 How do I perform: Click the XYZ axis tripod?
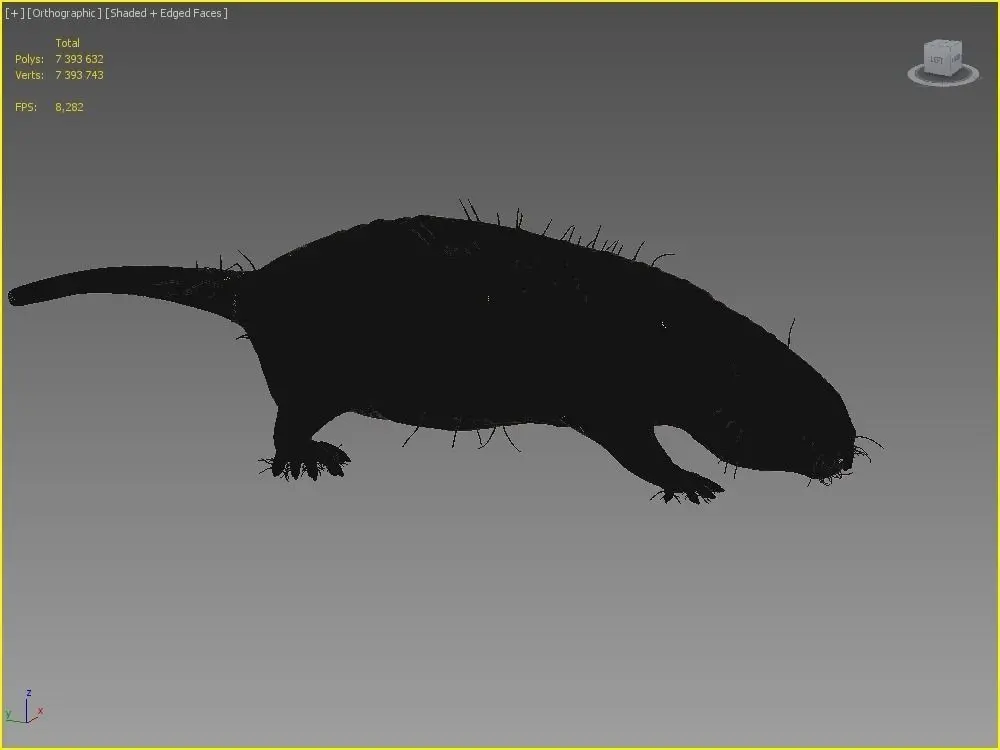(x=24, y=707)
